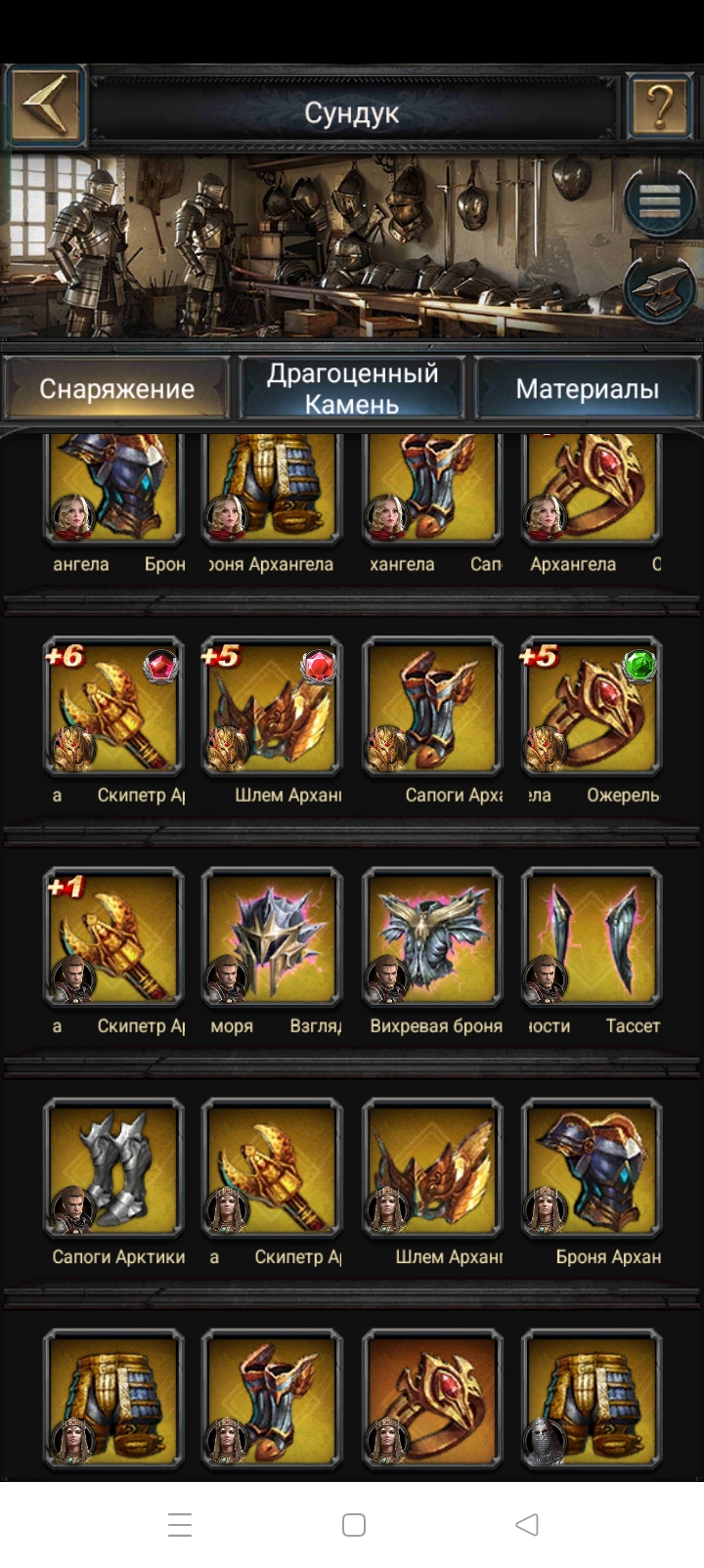Select unenhanced Сапоги Архангела in second row
The image size is (704, 1568).
432,707
